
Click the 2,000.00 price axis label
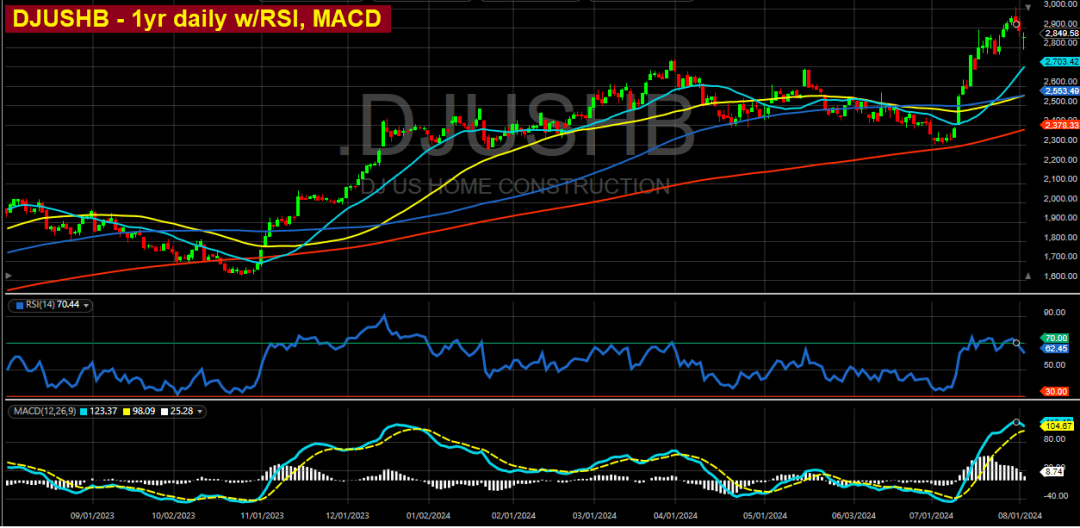pyautogui.click(x=1061, y=199)
